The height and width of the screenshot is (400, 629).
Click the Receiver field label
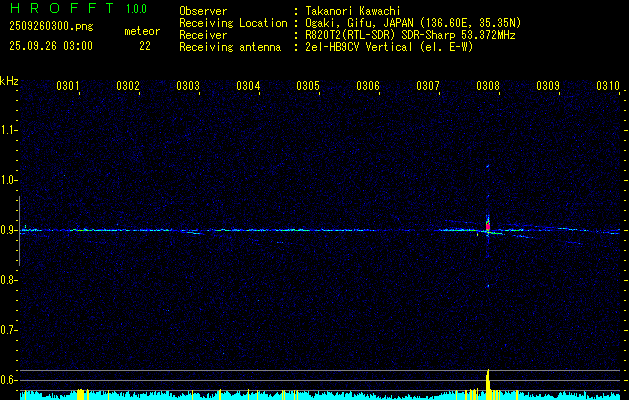(203, 35)
